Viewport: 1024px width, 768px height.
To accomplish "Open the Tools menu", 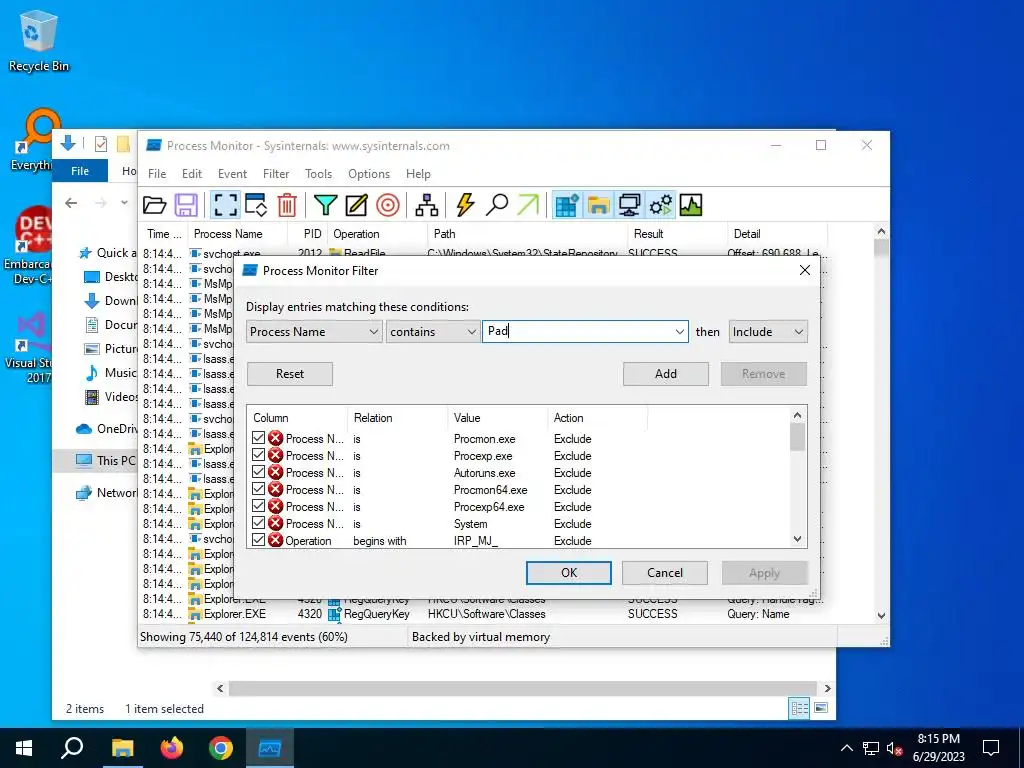I will pos(319,174).
